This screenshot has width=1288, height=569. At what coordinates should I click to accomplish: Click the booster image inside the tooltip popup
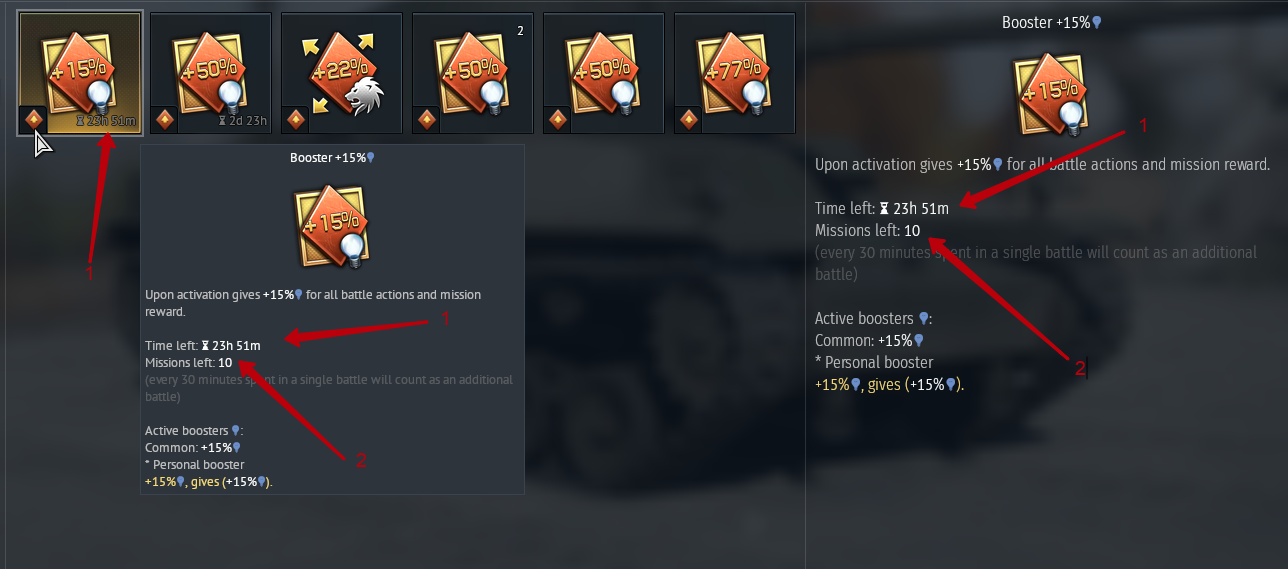332,226
